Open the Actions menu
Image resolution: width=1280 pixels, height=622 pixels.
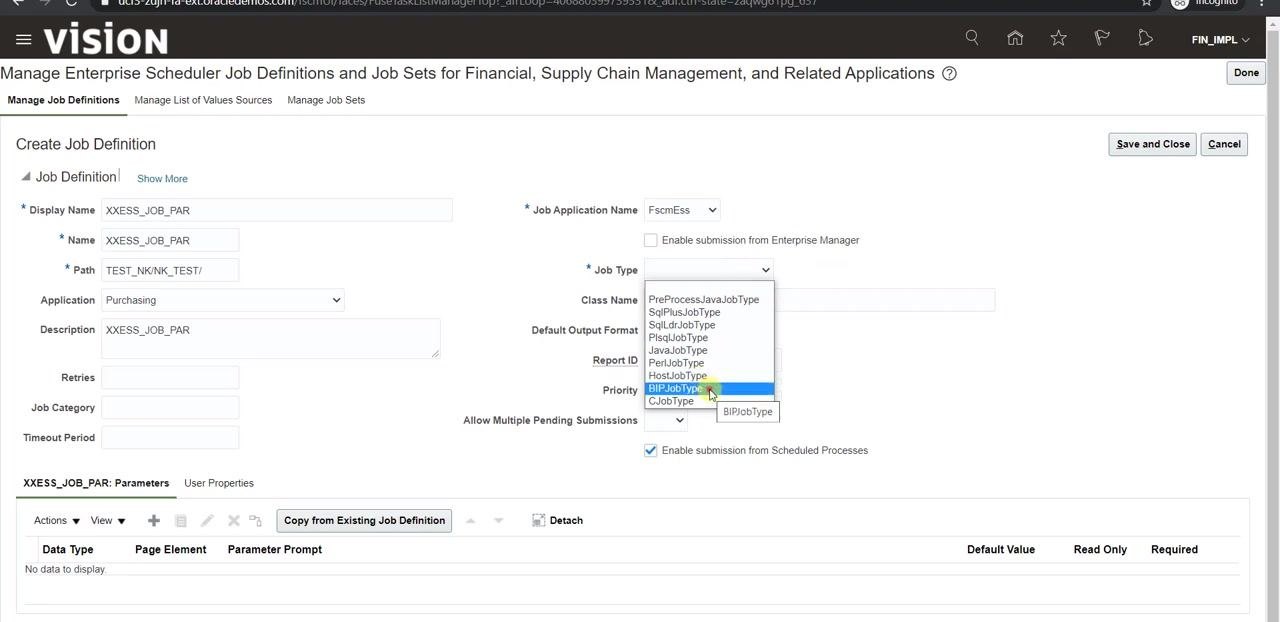57,520
